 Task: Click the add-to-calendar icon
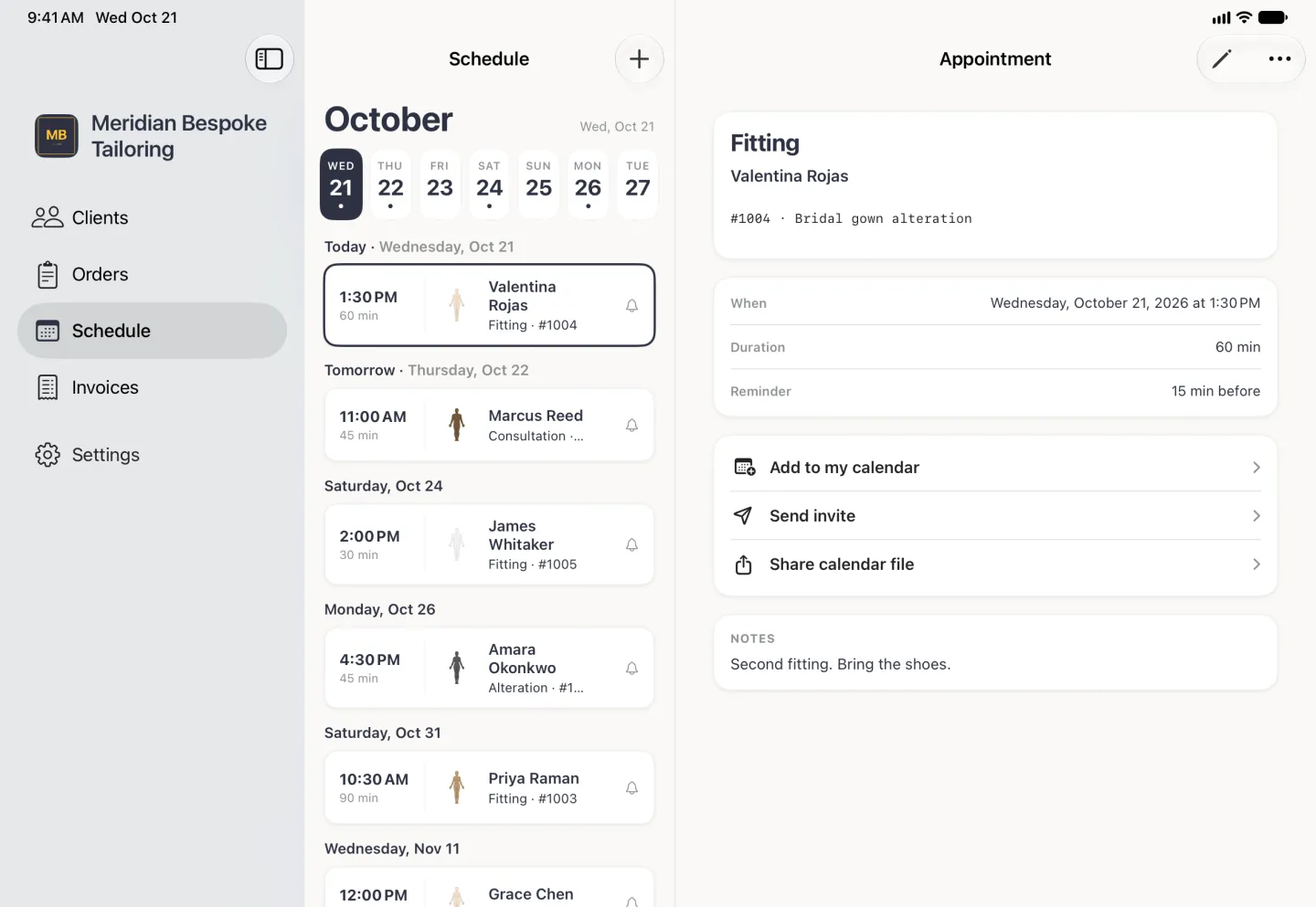click(745, 468)
